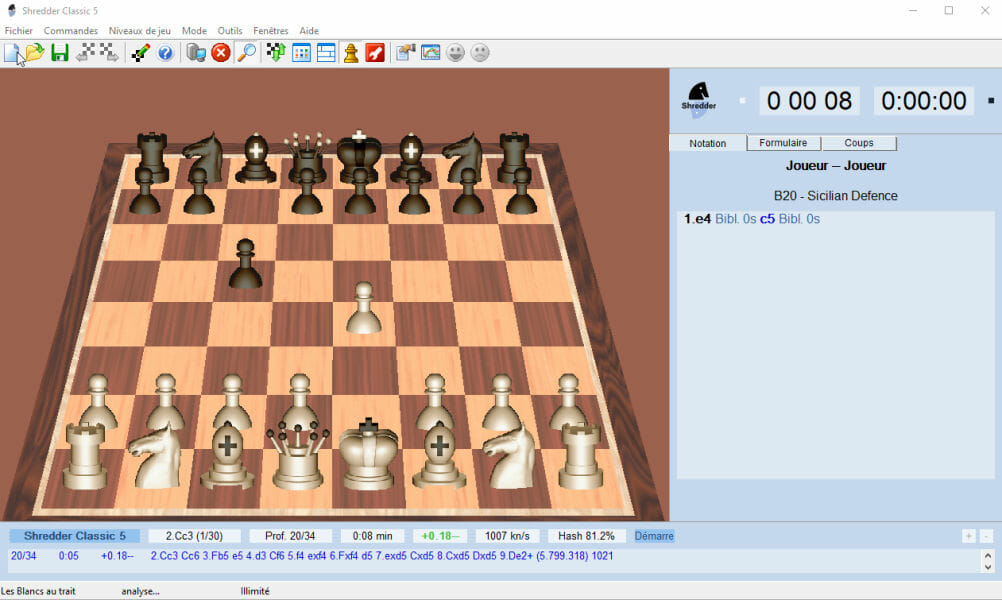Viewport: 1002px width, 600px height.
Task: Click the new game document icon
Action: coord(12,52)
